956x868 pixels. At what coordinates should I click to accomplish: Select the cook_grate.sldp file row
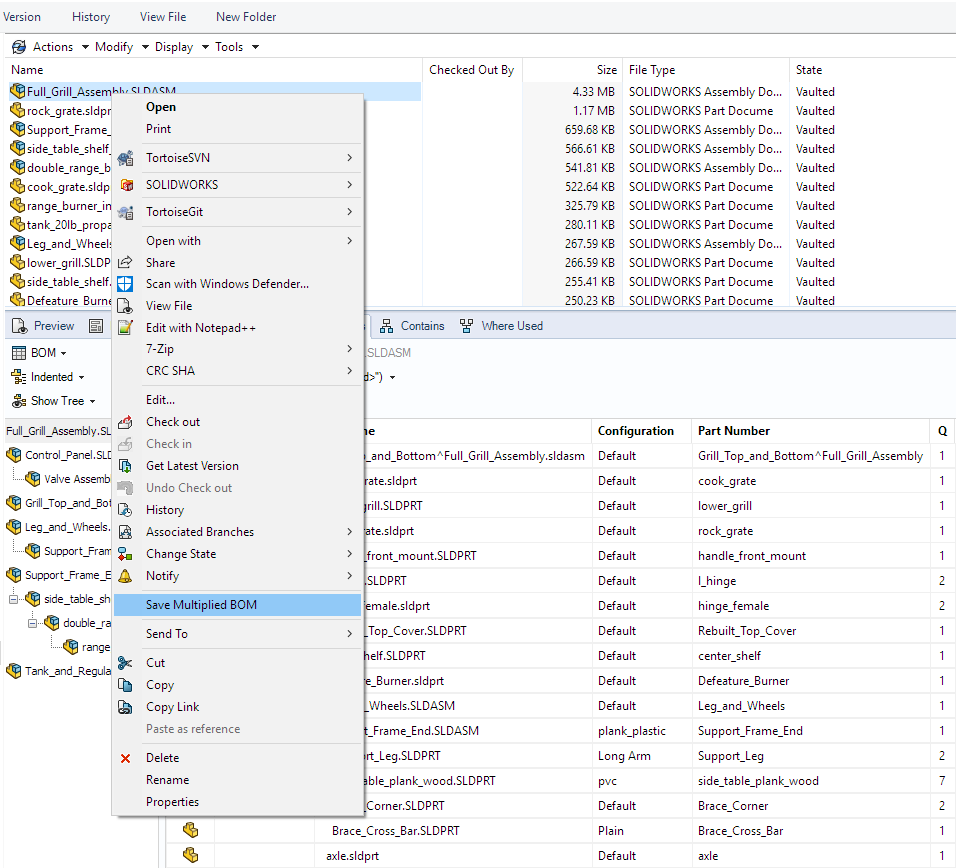point(61,187)
